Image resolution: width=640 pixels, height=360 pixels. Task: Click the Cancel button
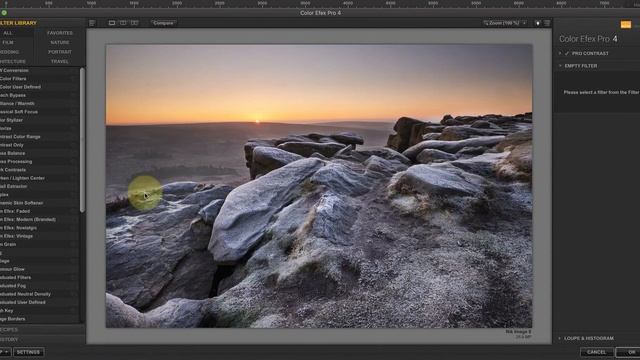click(596, 352)
